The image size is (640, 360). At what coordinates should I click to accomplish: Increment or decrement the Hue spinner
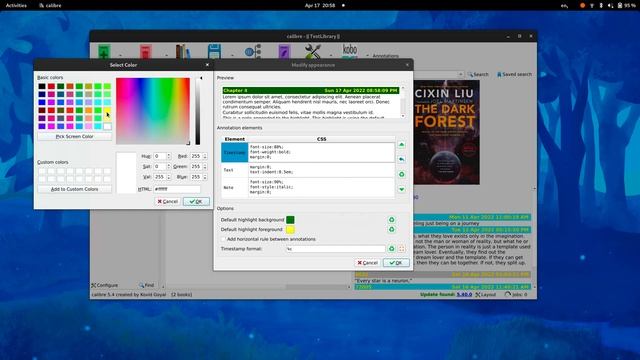169,156
